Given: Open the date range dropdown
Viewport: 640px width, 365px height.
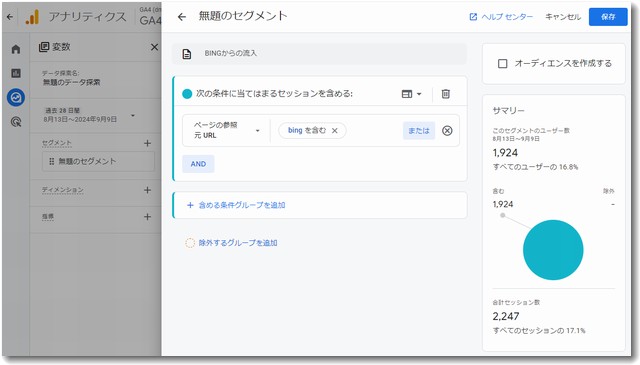Looking at the screenshot, I should (x=133, y=116).
